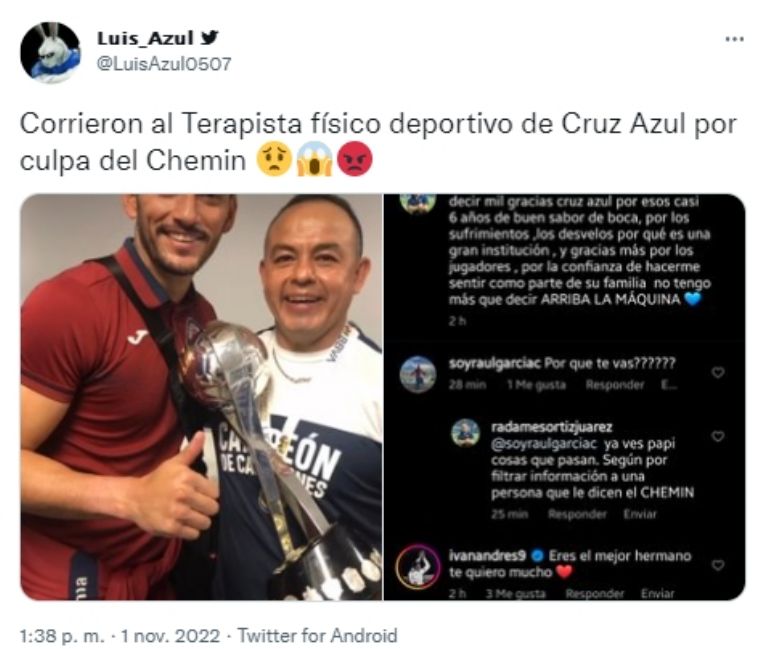This screenshot has width=768, height=649.
Task: Open soyraulgarciac profile avatar
Action: (418, 374)
